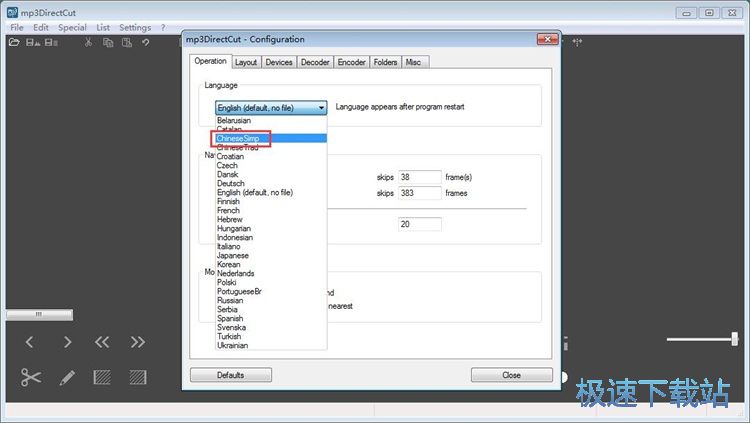This screenshot has width=750, height=423.
Task: Select Japanese in the language dropdown
Action: (233, 255)
